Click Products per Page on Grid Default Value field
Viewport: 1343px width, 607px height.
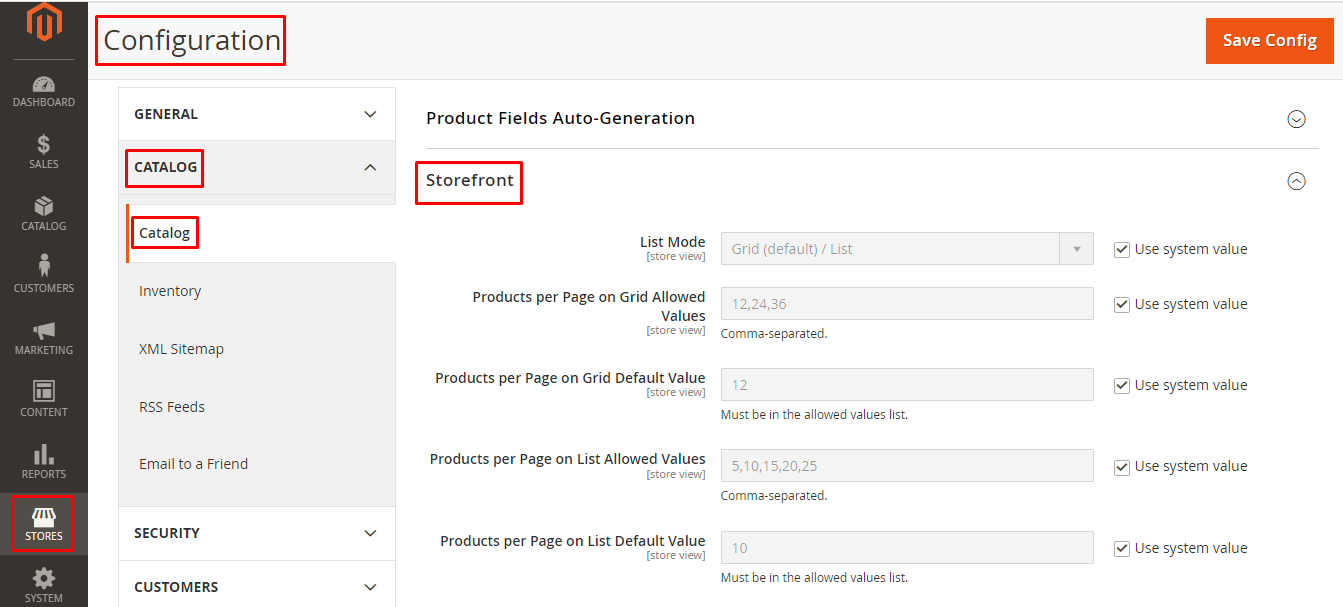click(907, 385)
